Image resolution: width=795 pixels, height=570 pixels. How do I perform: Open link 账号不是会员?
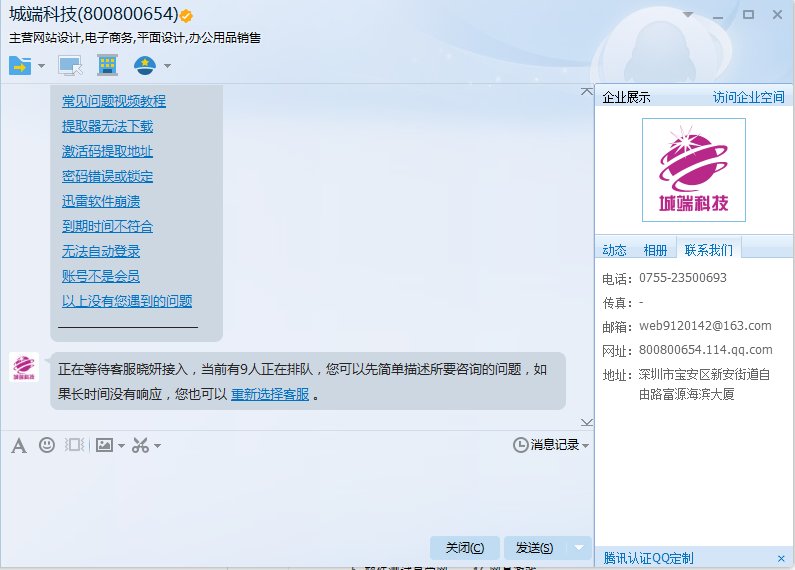(x=101, y=276)
